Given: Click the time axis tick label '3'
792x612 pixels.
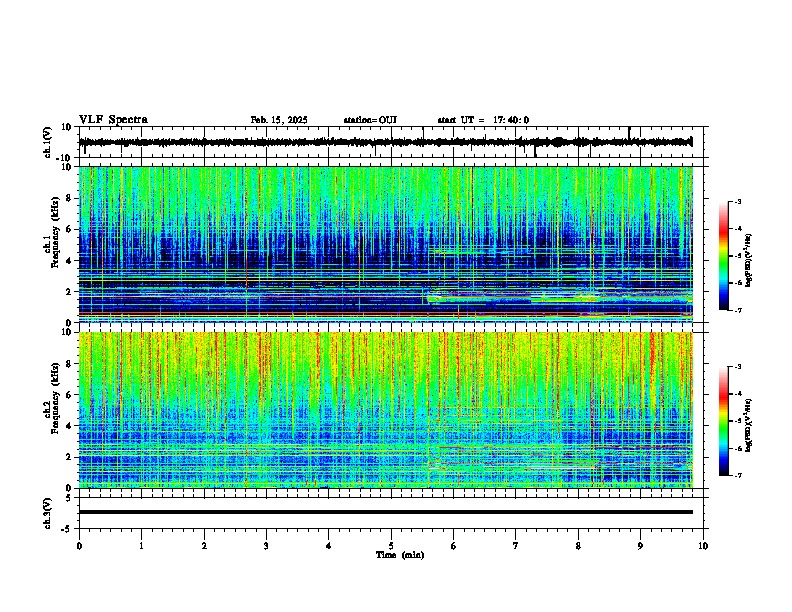Looking at the screenshot, I should point(266,546).
